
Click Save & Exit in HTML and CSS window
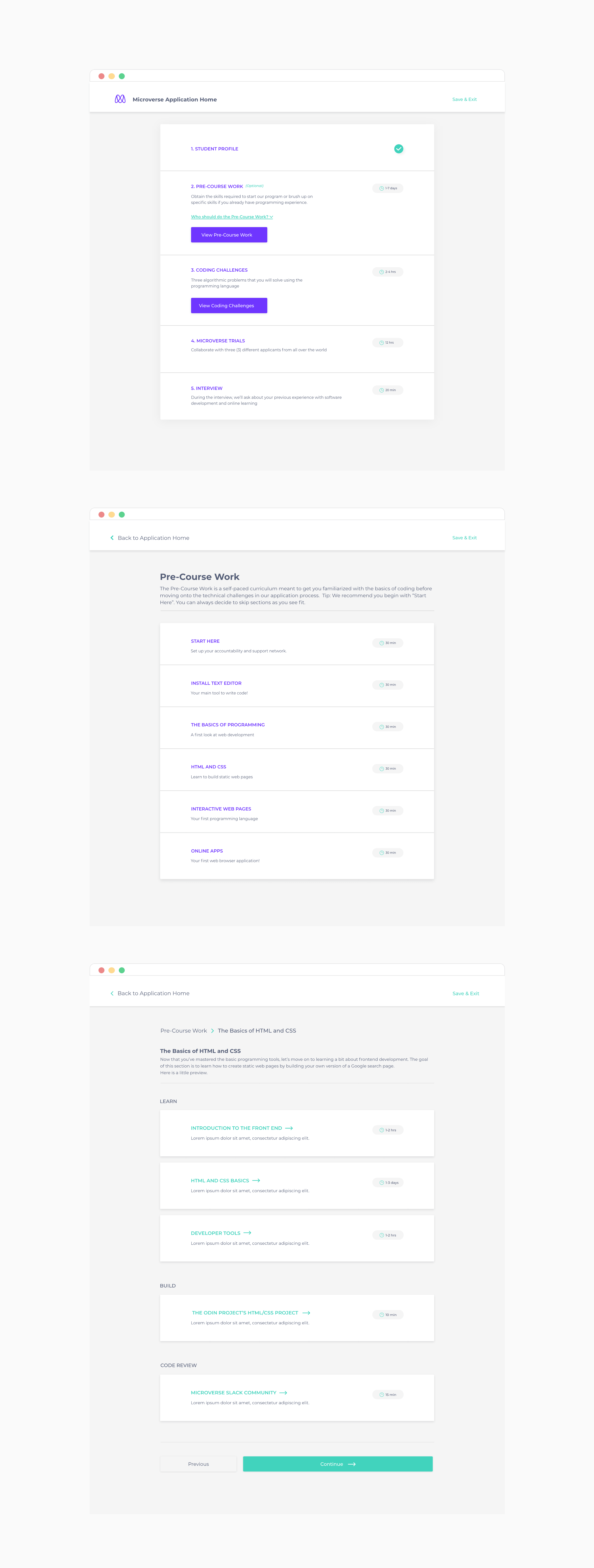tap(466, 993)
